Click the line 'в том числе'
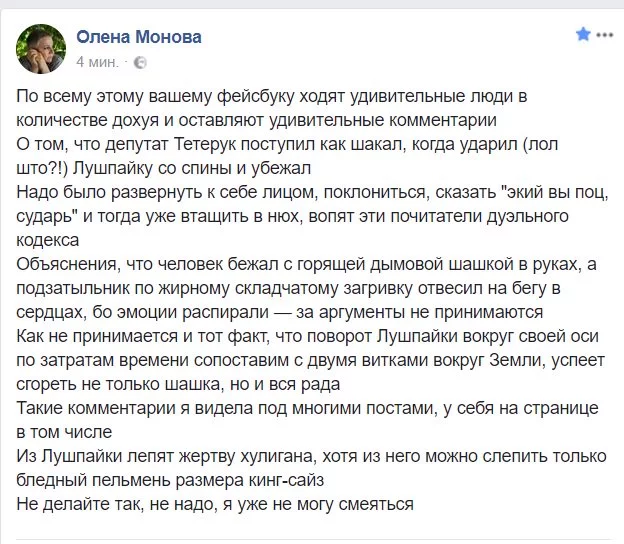 [64, 432]
